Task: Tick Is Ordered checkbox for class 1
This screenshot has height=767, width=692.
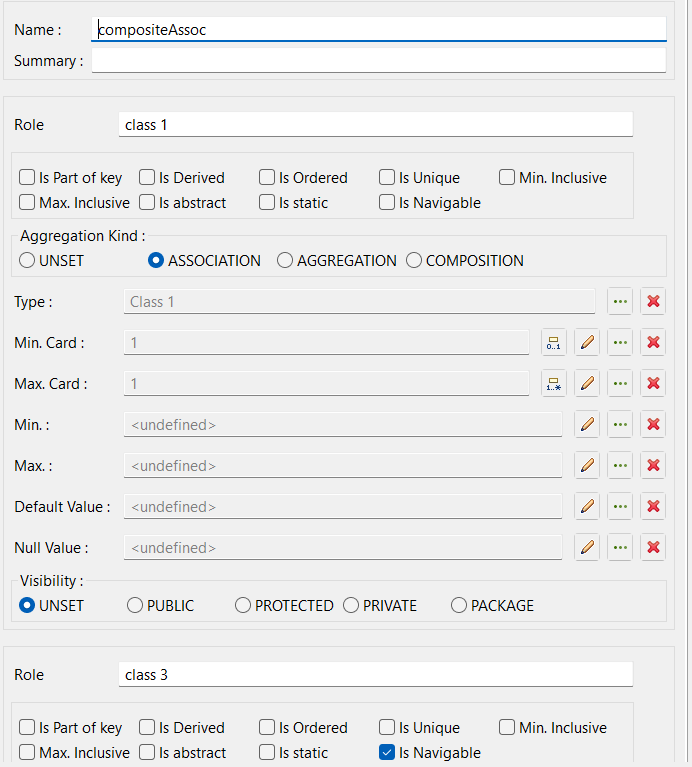Action: (x=267, y=178)
